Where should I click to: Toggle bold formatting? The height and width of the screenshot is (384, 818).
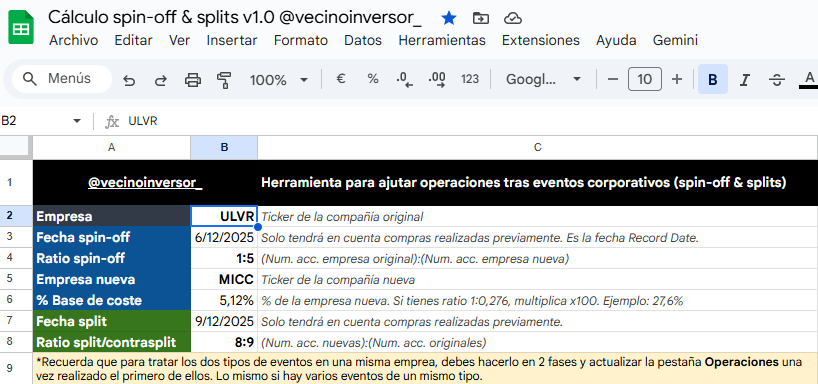[713, 79]
